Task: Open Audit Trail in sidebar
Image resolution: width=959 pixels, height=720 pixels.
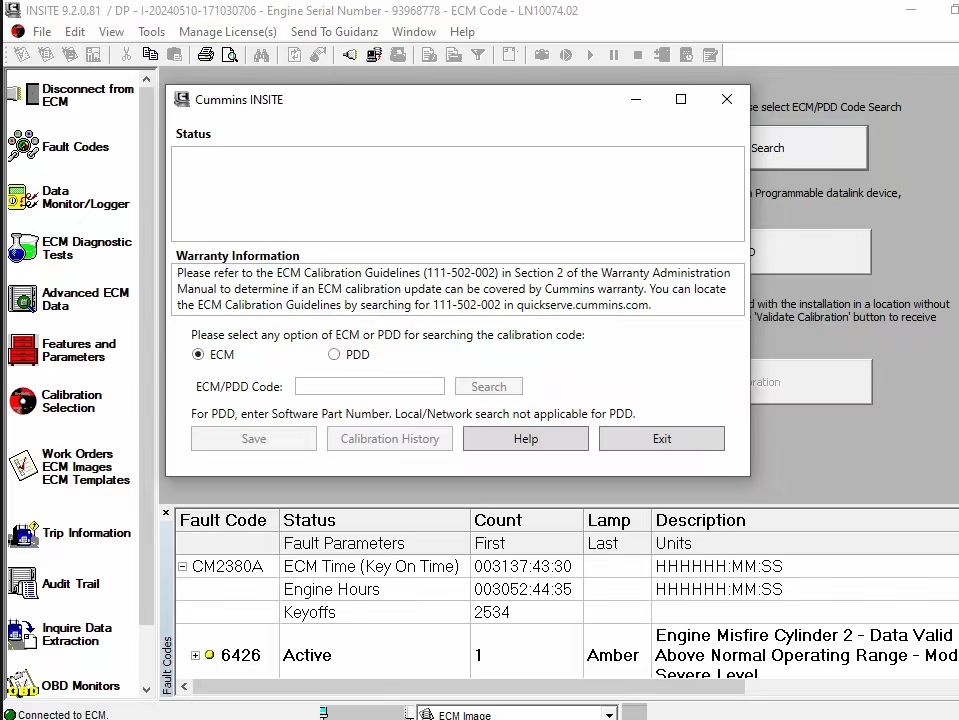Action: point(24,584)
